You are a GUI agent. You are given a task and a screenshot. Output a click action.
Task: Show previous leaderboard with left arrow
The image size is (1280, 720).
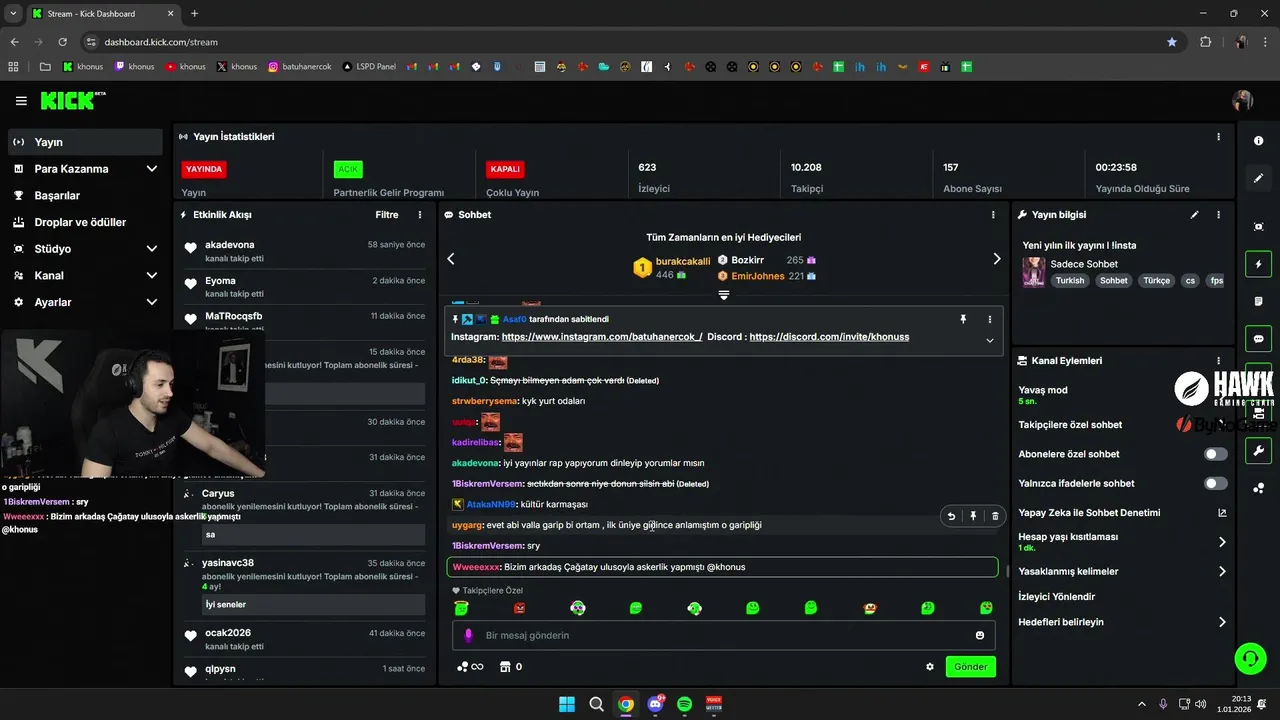tap(451, 259)
